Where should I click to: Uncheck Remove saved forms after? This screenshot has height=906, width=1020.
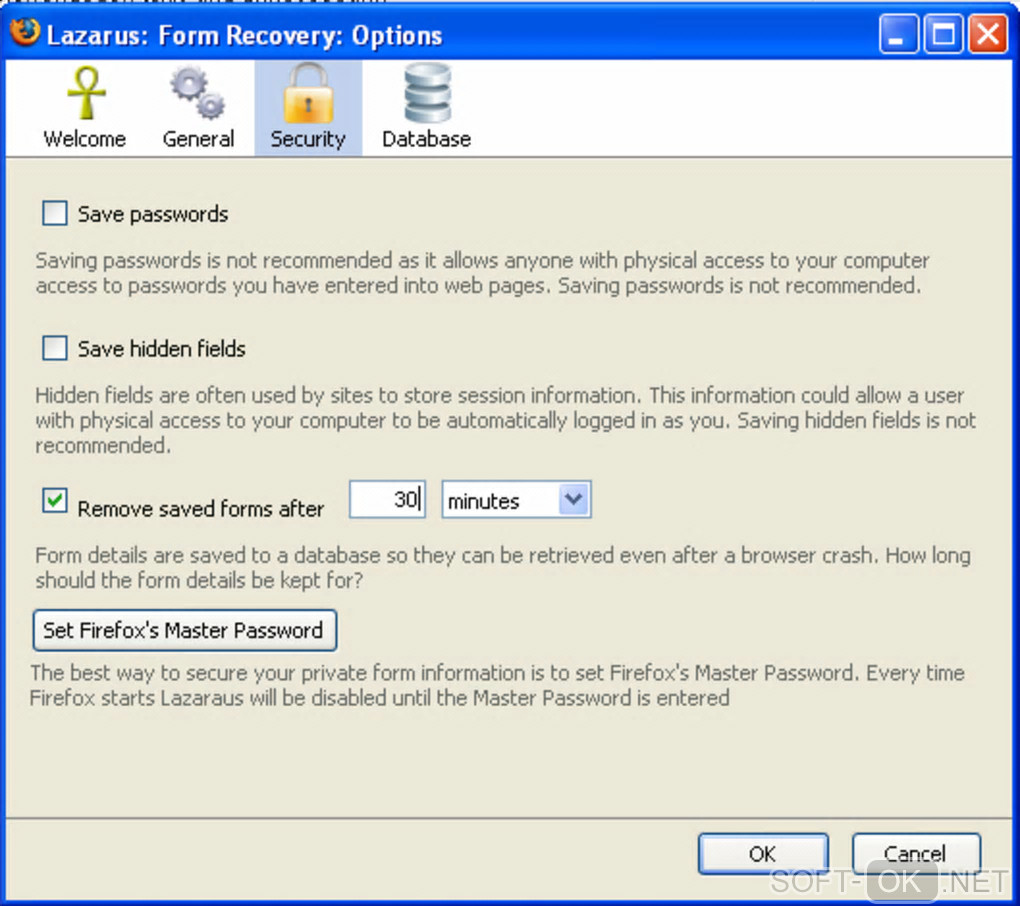point(55,501)
